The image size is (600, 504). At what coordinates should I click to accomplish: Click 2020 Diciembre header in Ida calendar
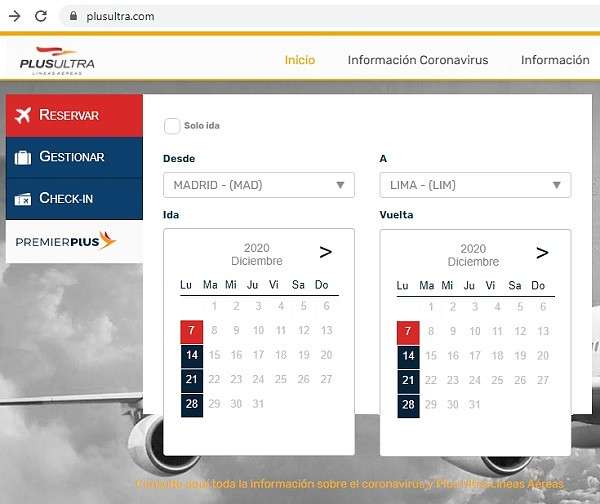(x=257, y=254)
